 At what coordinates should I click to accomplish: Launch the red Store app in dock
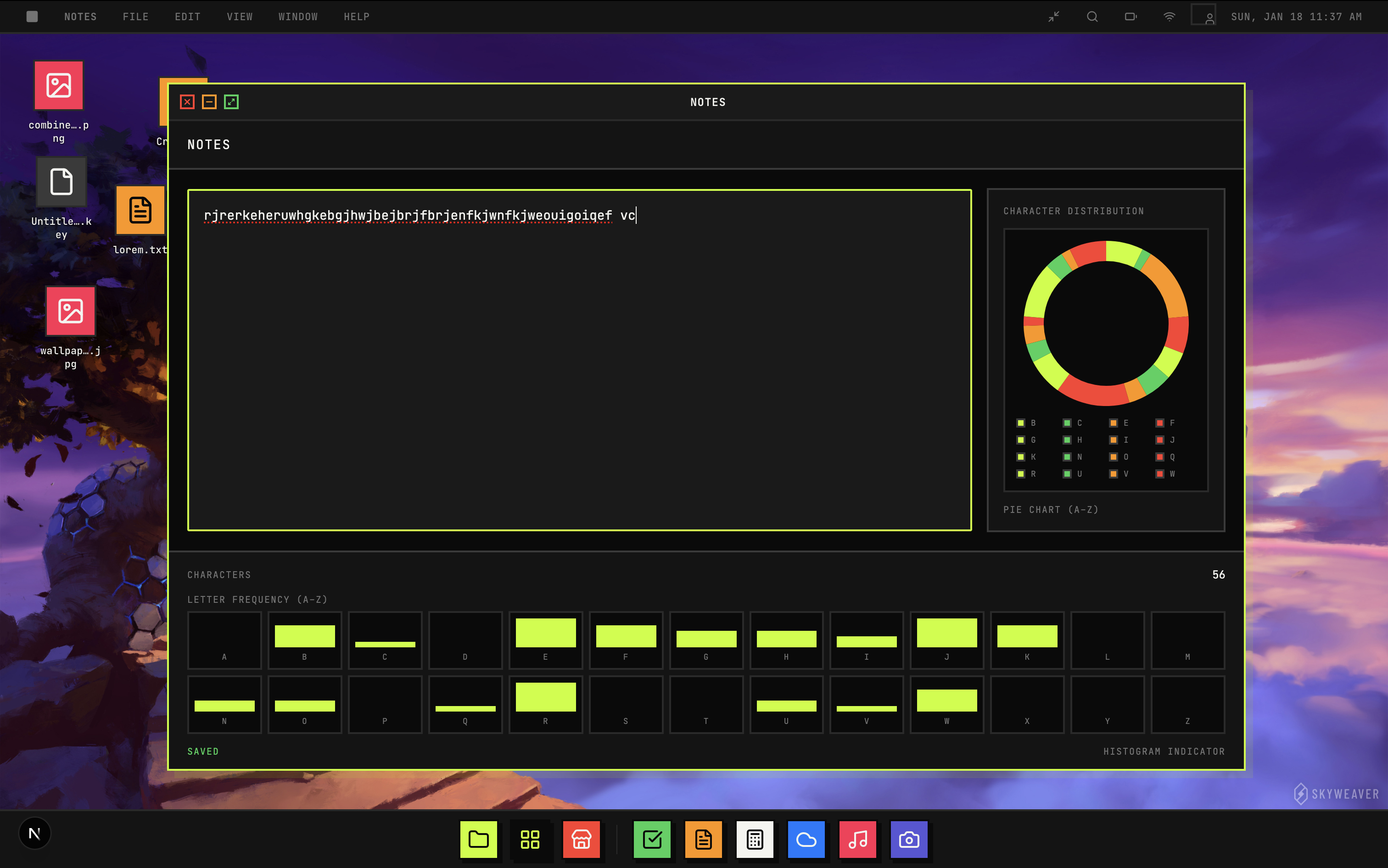pyautogui.click(x=581, y=839)
